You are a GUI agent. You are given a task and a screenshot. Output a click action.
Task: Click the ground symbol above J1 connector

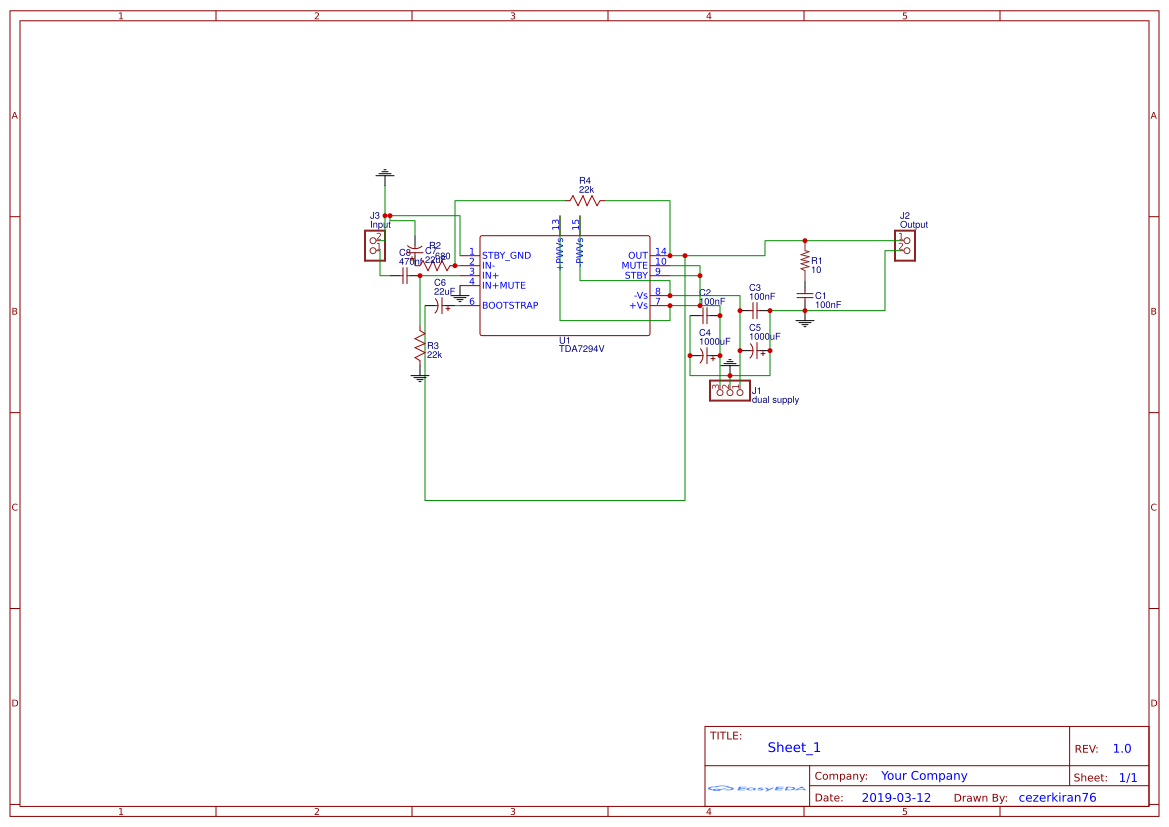coord(730,363)
